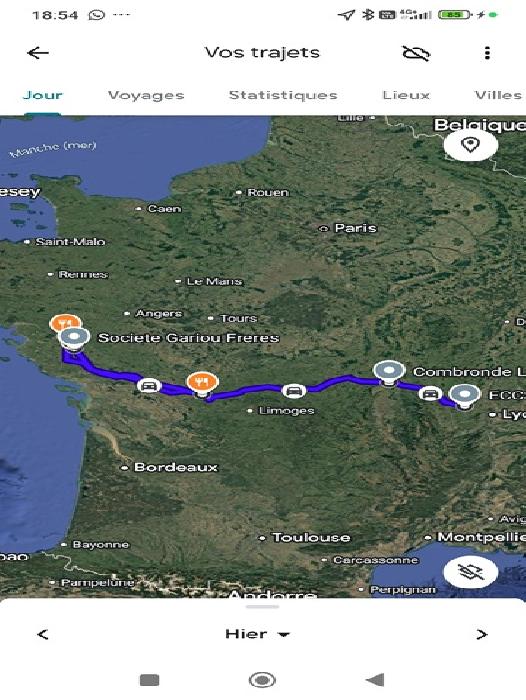This screenshot has height=700, width=526.
Task: Tap the location pin button on the map
Action: coord(471,145)
